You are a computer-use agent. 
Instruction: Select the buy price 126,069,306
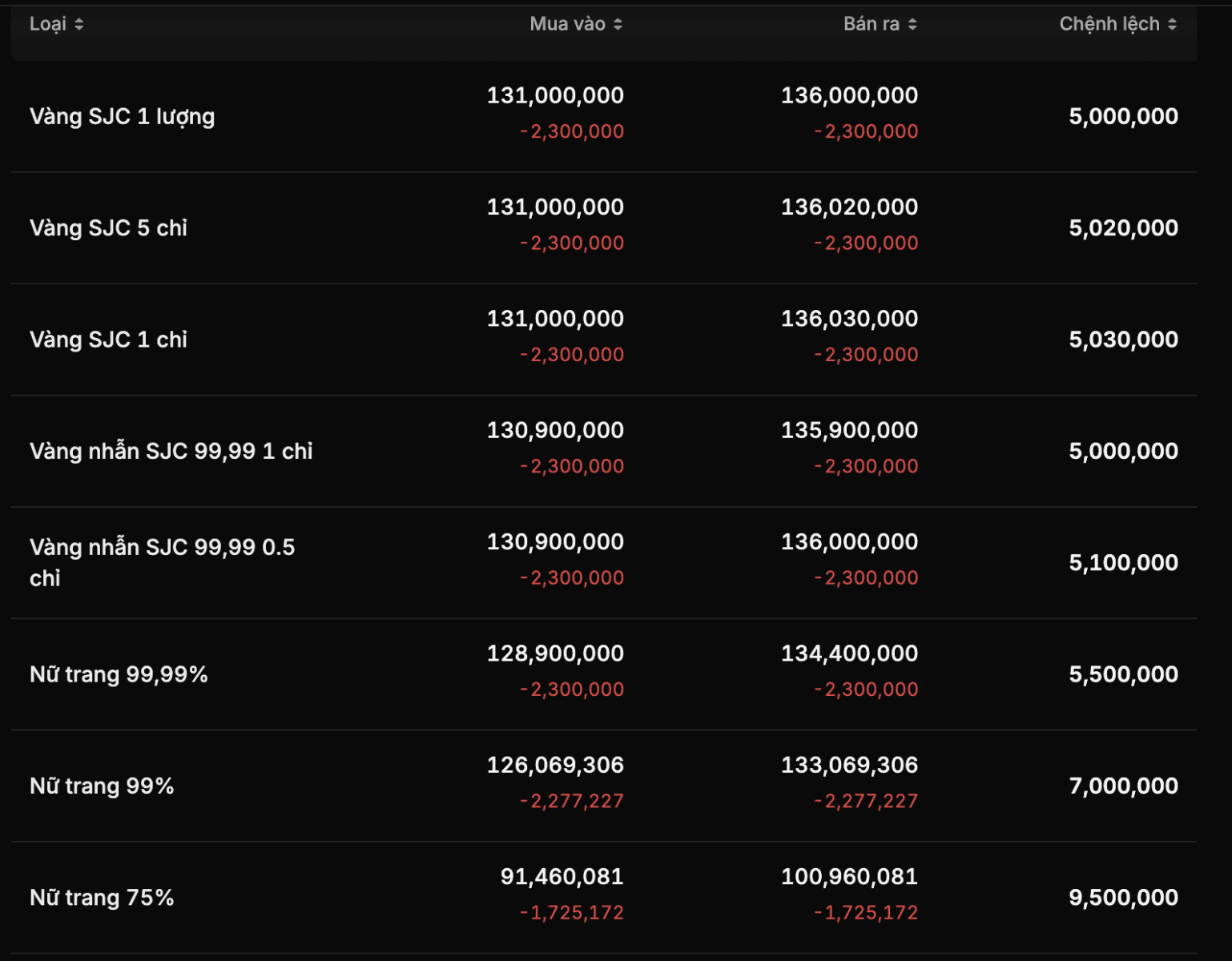555,765
